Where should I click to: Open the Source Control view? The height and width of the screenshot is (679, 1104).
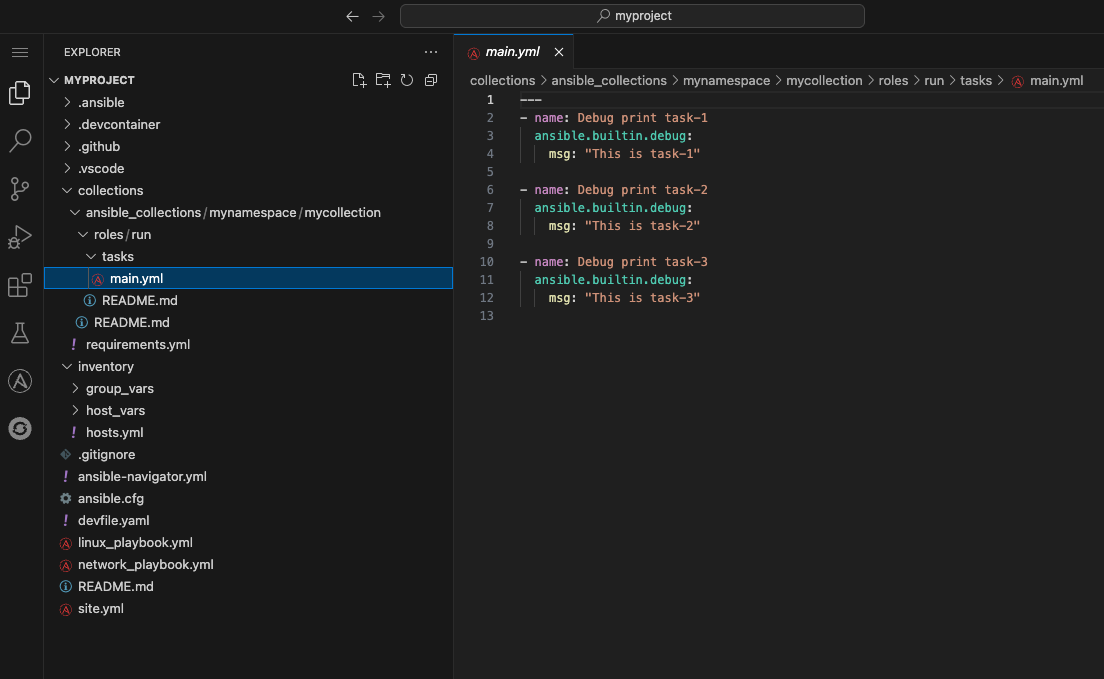click(x=20, y=189)
